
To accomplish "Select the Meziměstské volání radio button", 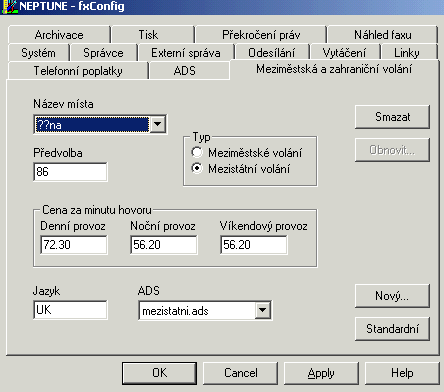I will pos(197,153).
